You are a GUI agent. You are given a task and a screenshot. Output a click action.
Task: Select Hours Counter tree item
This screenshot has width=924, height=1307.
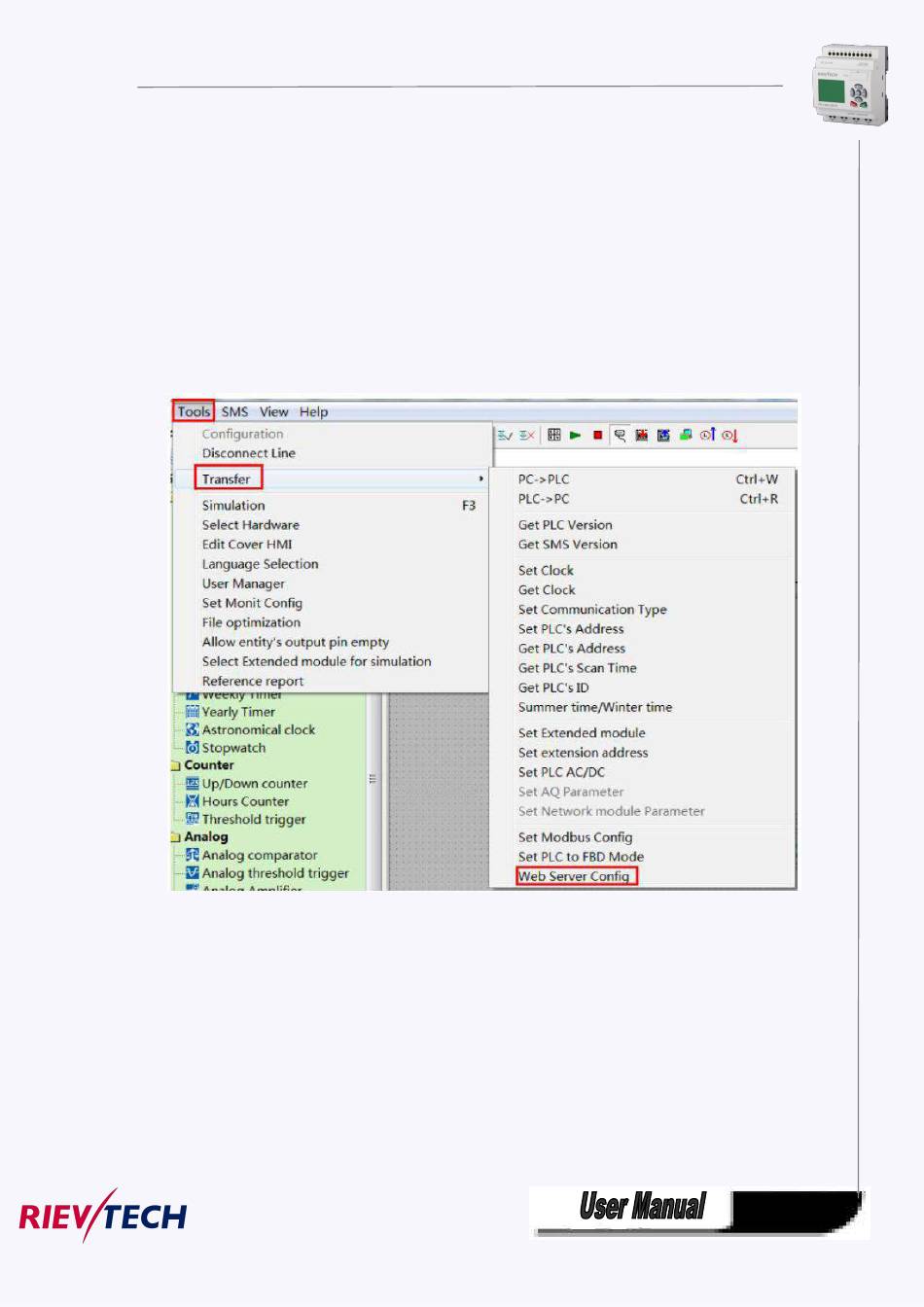point(245,801)
